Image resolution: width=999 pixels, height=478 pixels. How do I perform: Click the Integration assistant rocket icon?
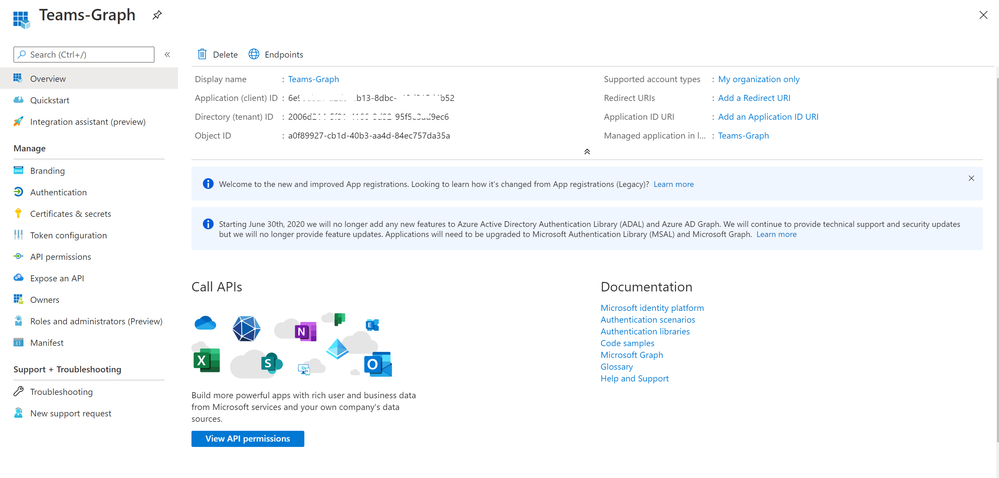click(18, 122)
